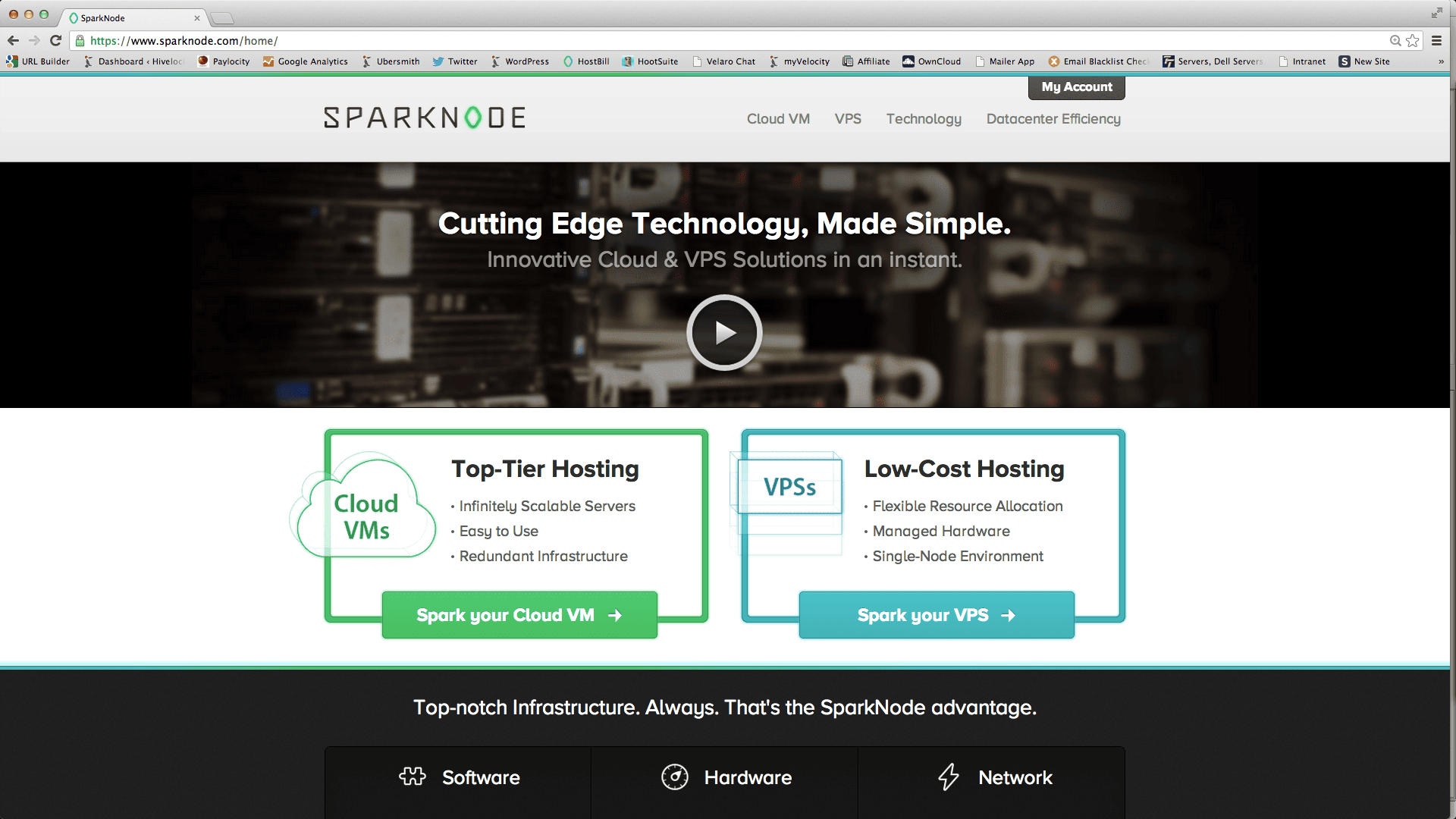This screenshot has height=819, width=1456.
Task: Click Spark your VPS button
Action: tap(937, 615)
